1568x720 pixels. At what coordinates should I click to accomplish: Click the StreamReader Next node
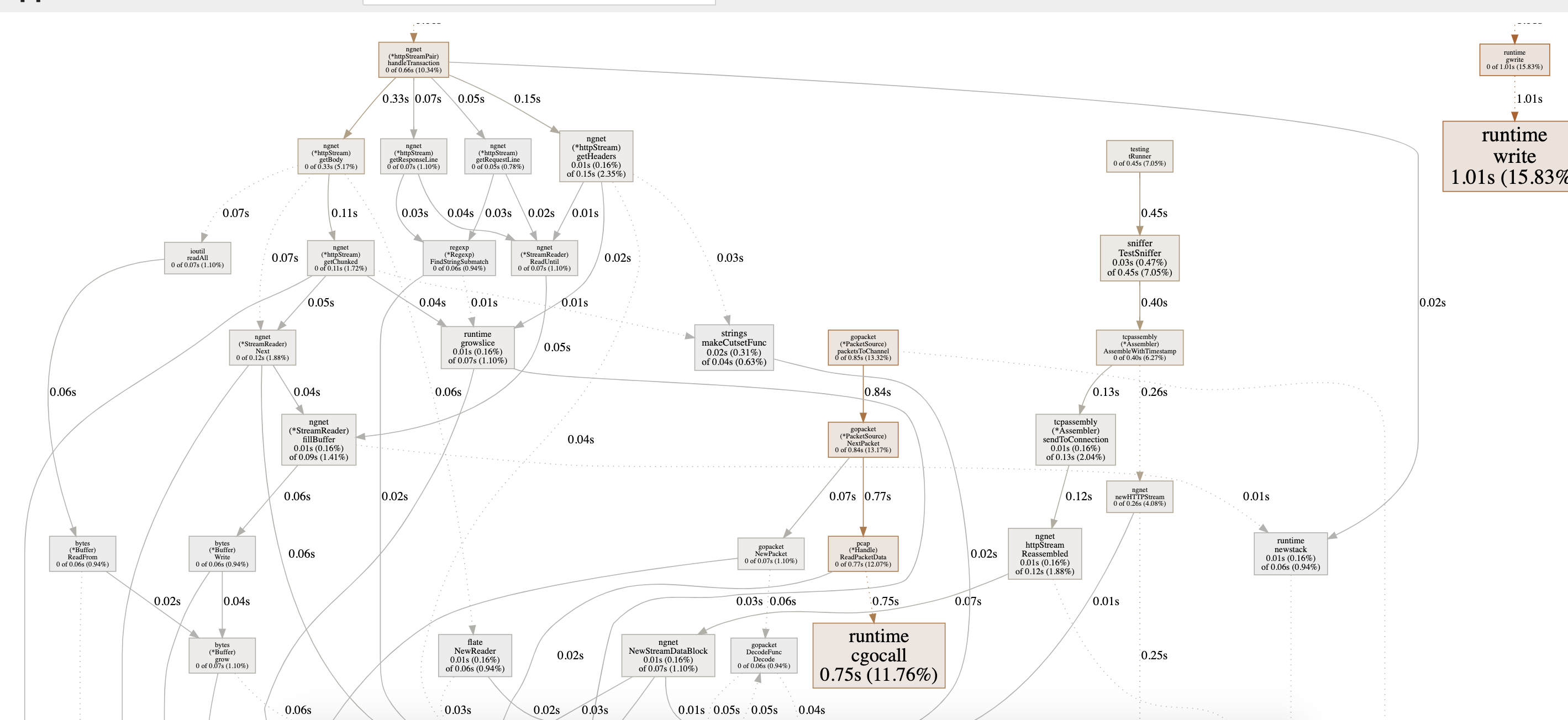[262, 347]
